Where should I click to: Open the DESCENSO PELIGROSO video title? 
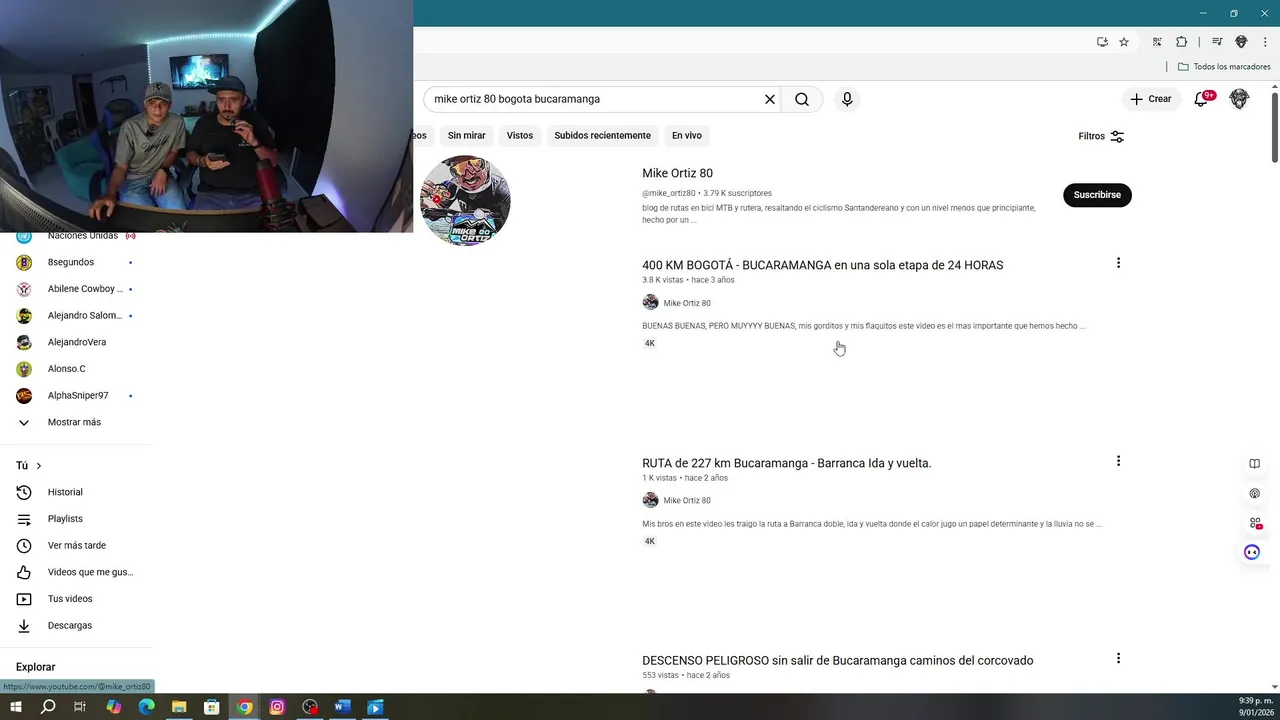pyautogui.click(x=838, y=660)
